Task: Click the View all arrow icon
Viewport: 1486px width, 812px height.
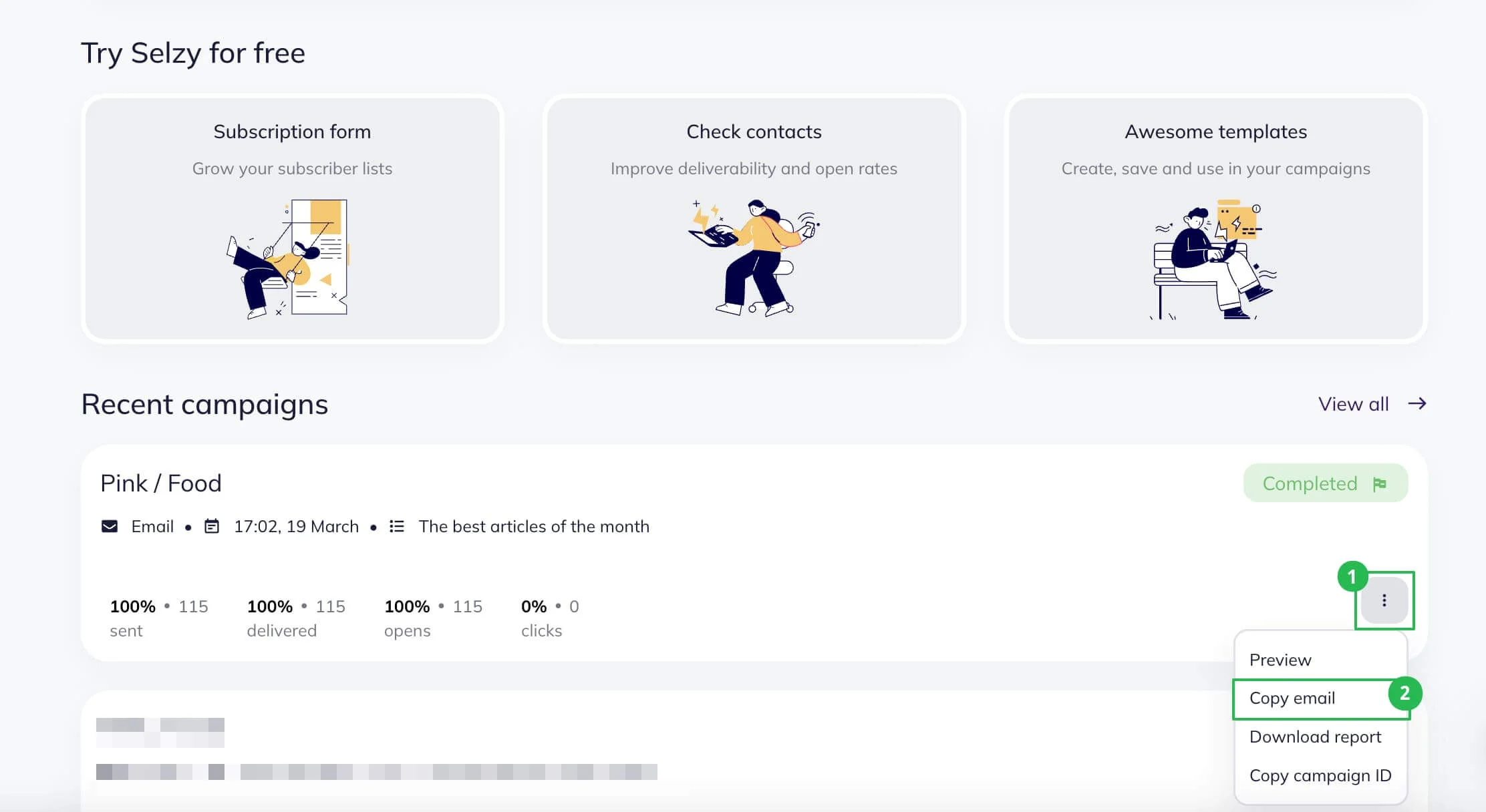Action: tap(1417, 403)
